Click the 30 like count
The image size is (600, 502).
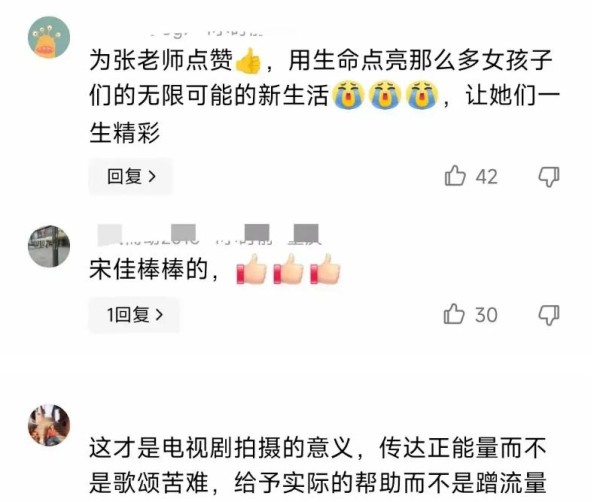point(486,315)
